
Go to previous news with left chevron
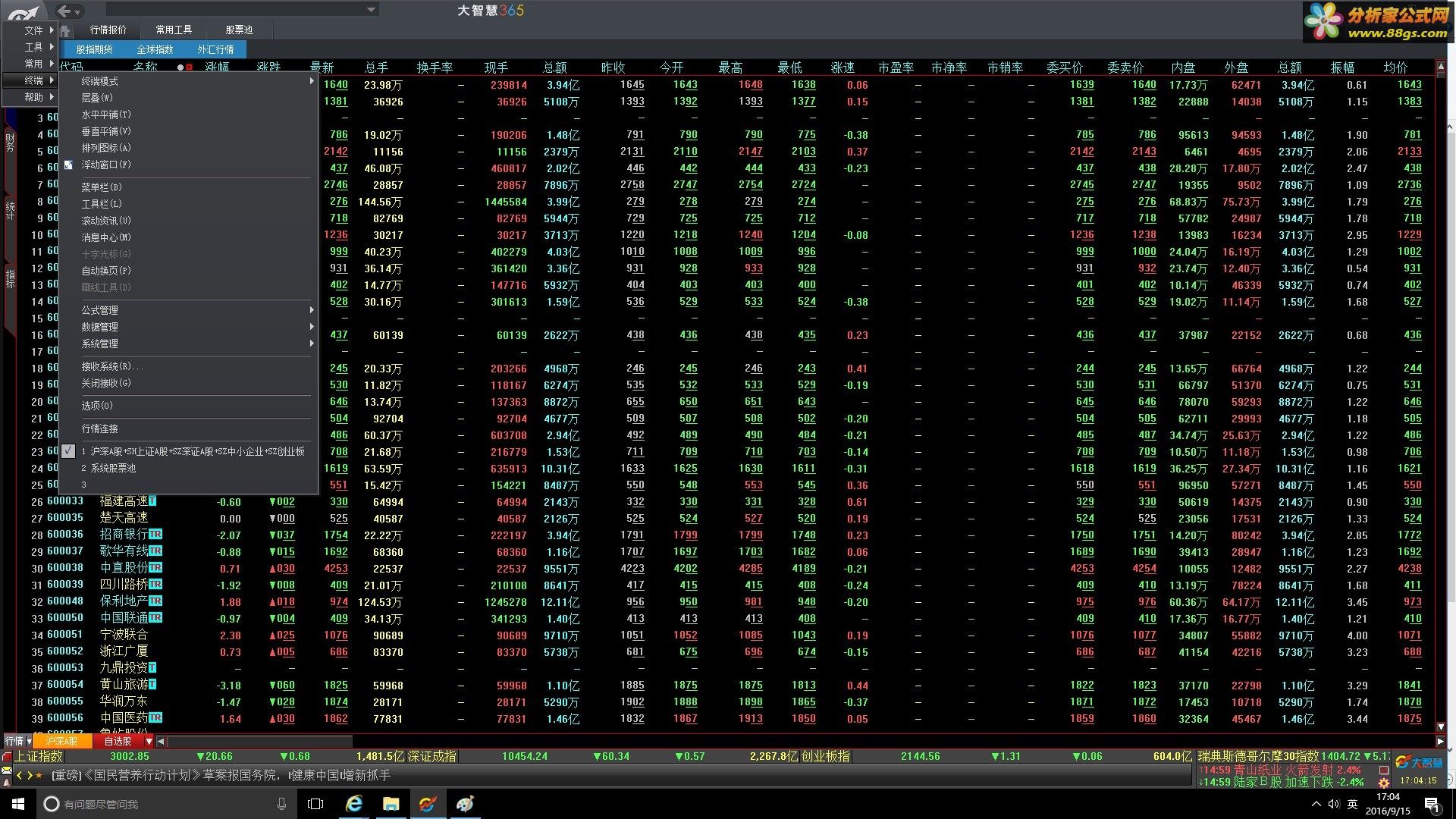point(20,775)
